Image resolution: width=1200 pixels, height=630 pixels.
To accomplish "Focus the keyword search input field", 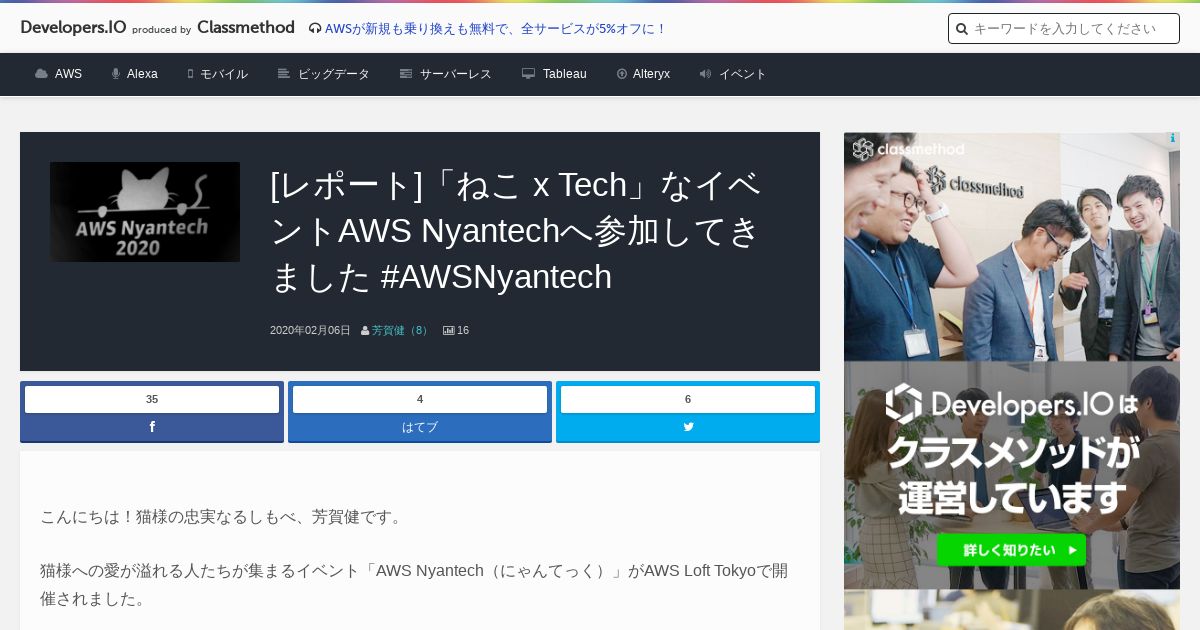I will 1064,29.
